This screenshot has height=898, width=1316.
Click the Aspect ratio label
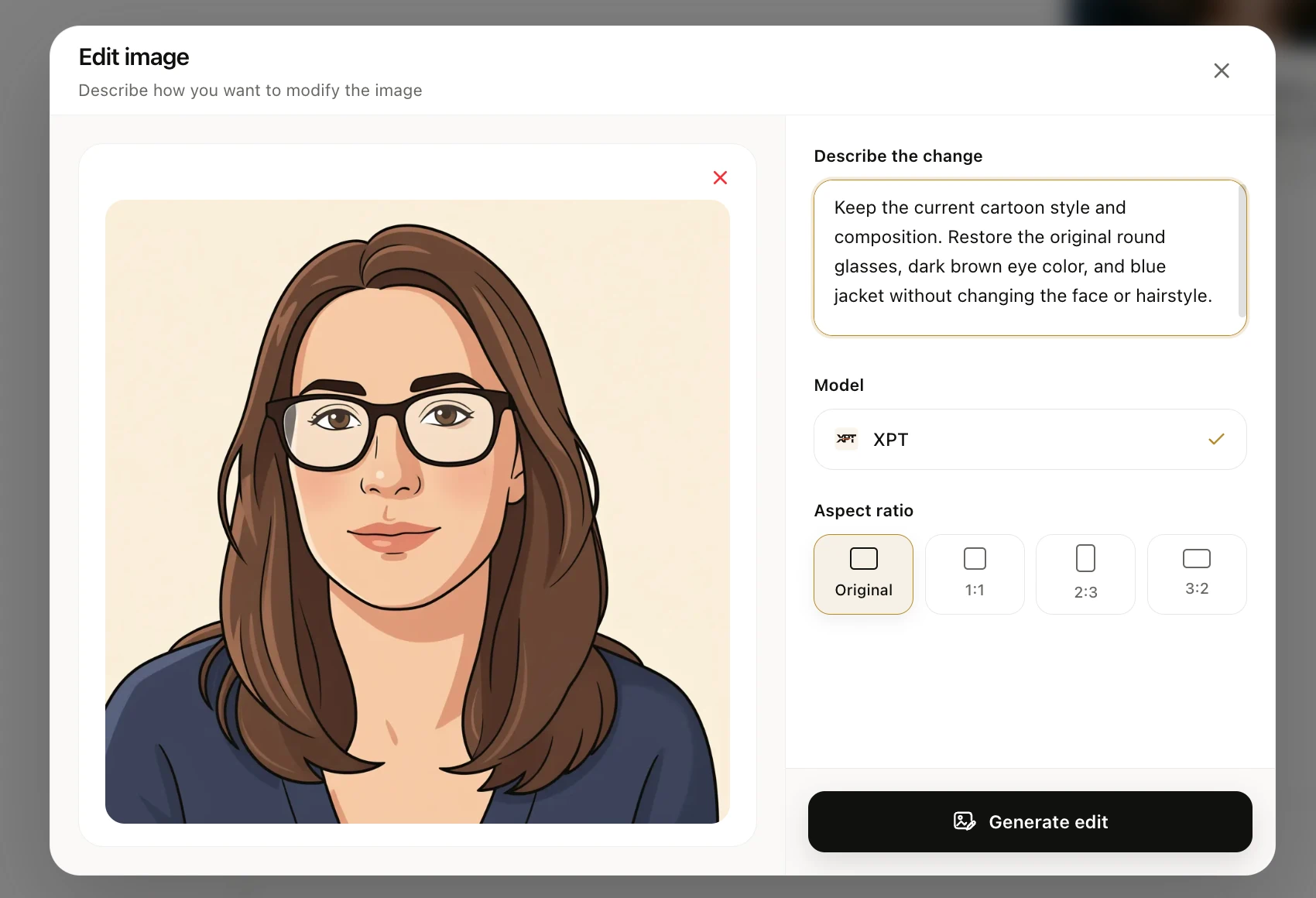pyautogui.click(x=863, y=511)
